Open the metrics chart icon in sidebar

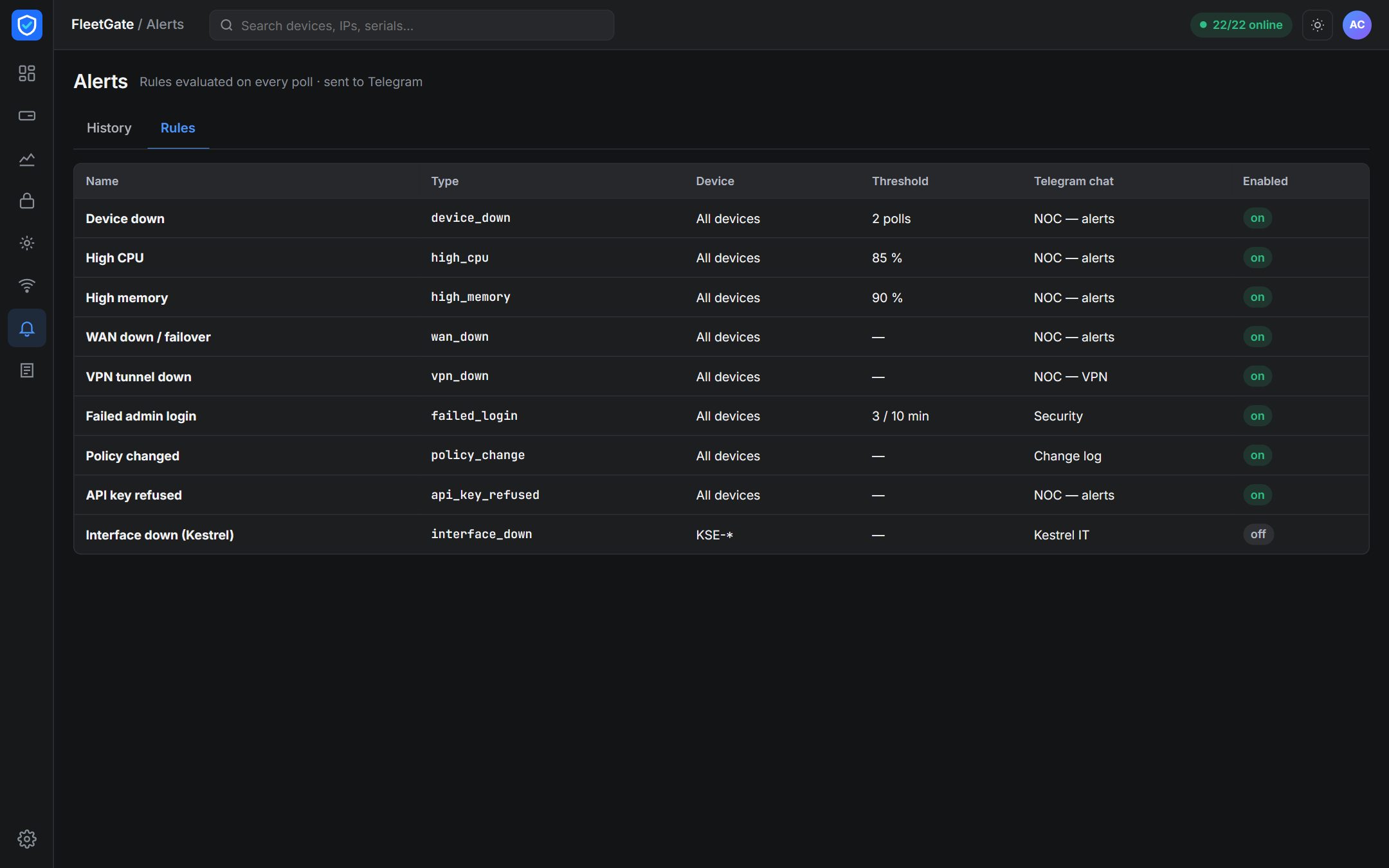pyautogui.click(x=27, y=158)
